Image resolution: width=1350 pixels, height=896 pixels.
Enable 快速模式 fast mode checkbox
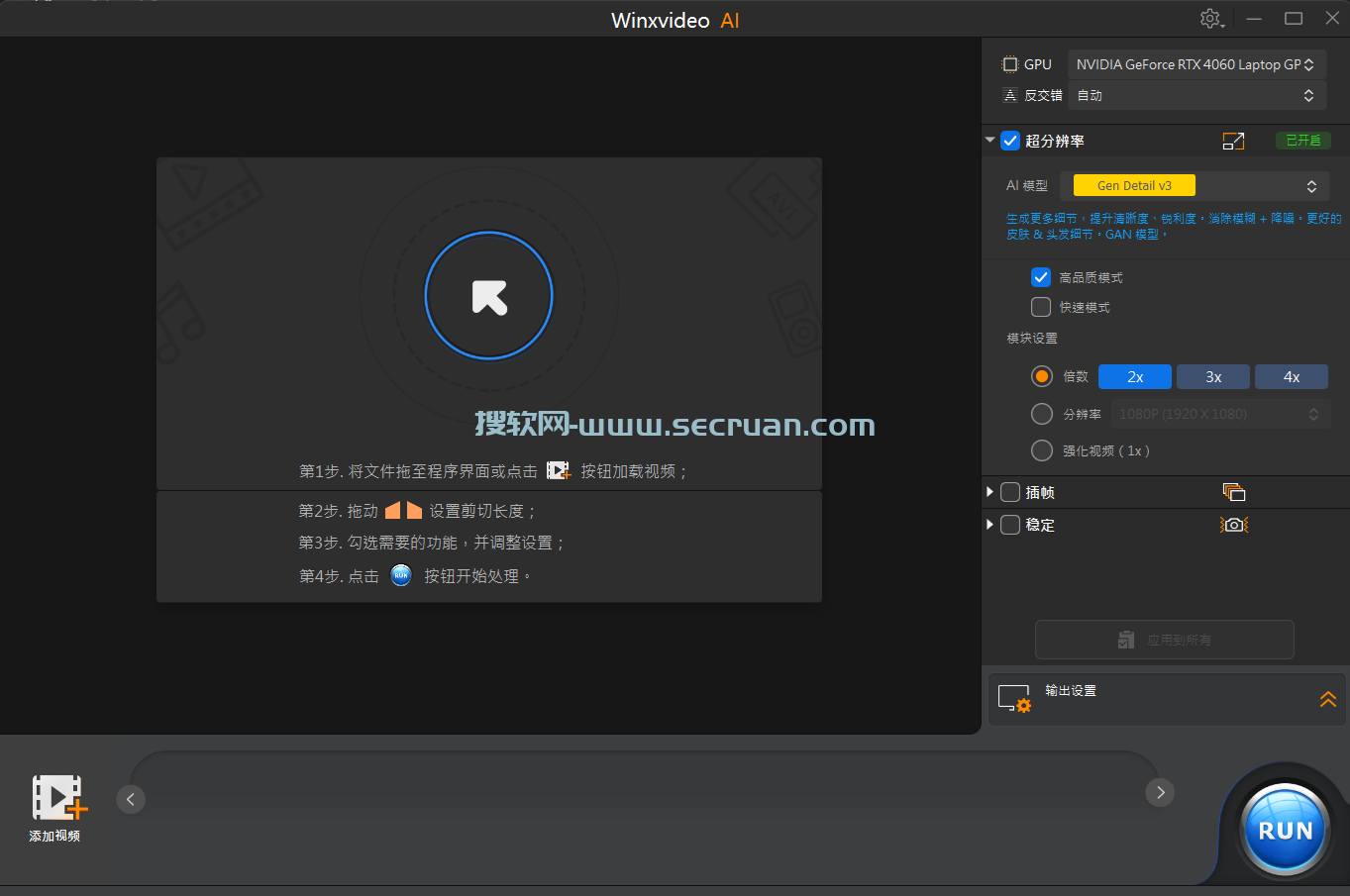[1041, 307]
